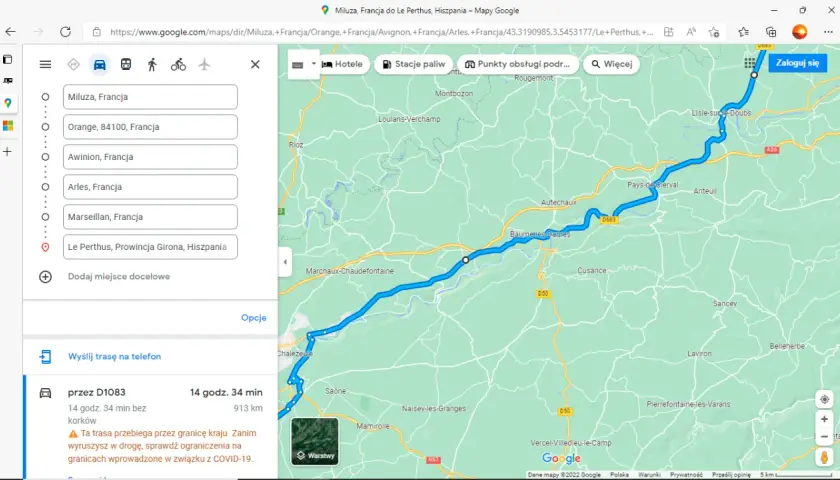Open the Więcej search chip
Viewport: 840px width, 480px height.
611,64
